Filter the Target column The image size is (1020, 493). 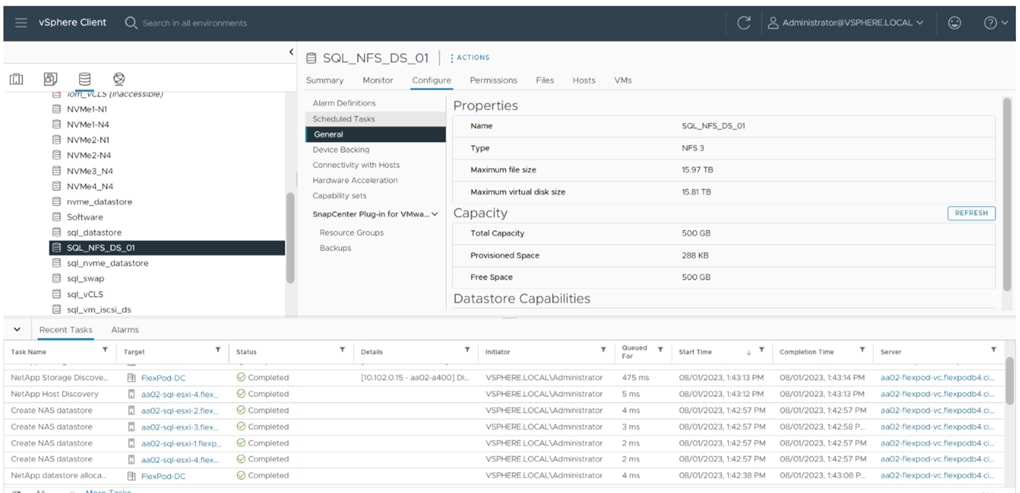(x=218, y=350)
